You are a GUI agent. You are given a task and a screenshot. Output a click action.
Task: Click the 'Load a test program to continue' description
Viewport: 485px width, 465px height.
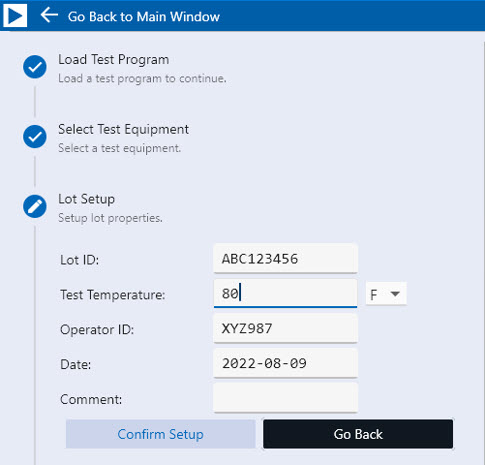[142, 79]
